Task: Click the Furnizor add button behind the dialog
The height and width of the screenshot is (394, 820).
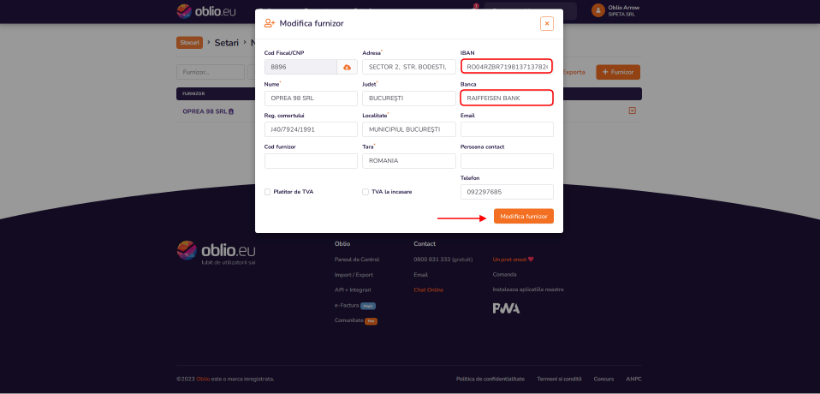Action: (618, 72)
